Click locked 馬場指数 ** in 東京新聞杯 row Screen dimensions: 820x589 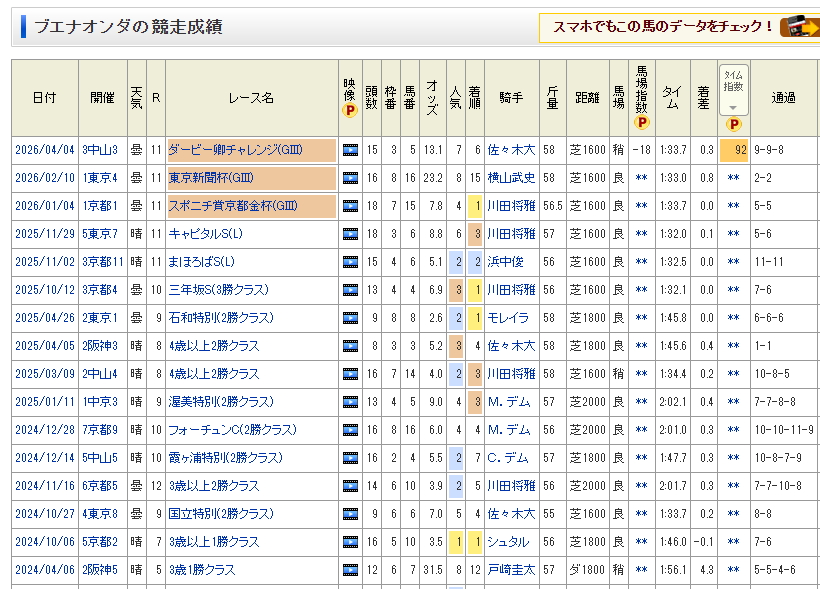642,178
